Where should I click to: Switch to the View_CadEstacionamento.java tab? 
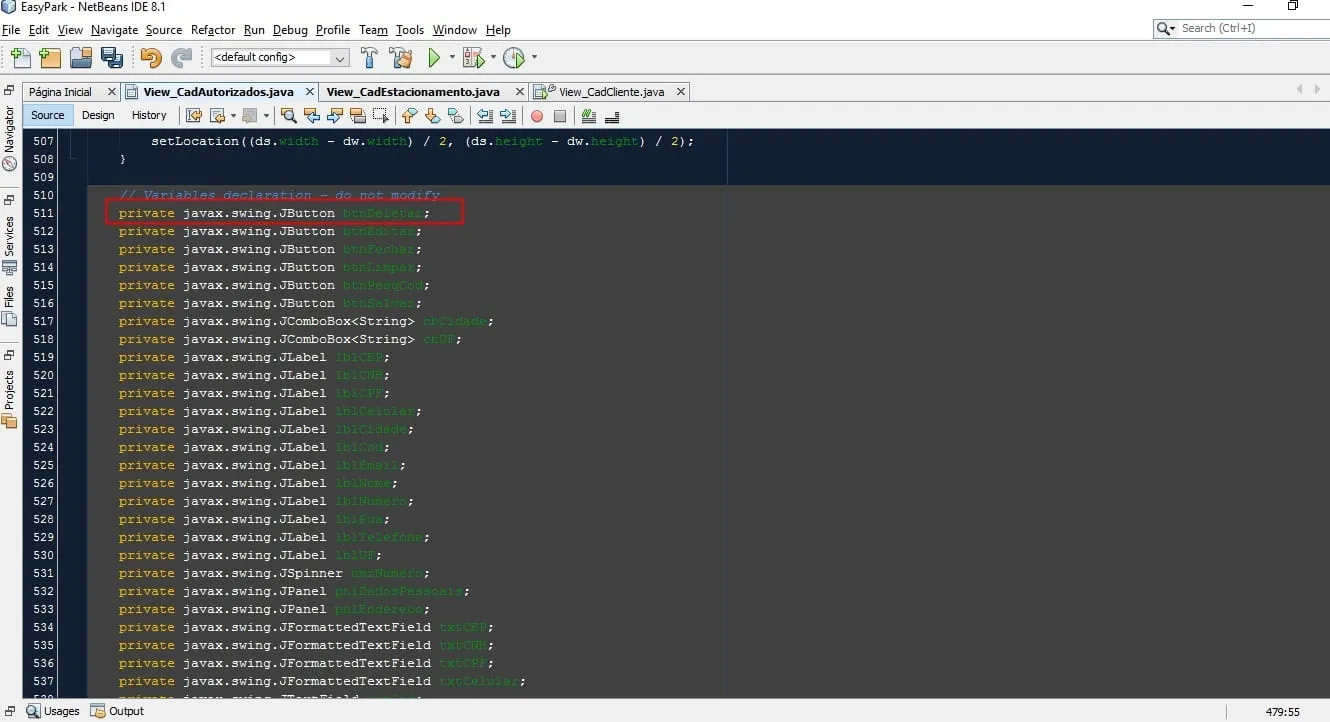tap(413, 92)
